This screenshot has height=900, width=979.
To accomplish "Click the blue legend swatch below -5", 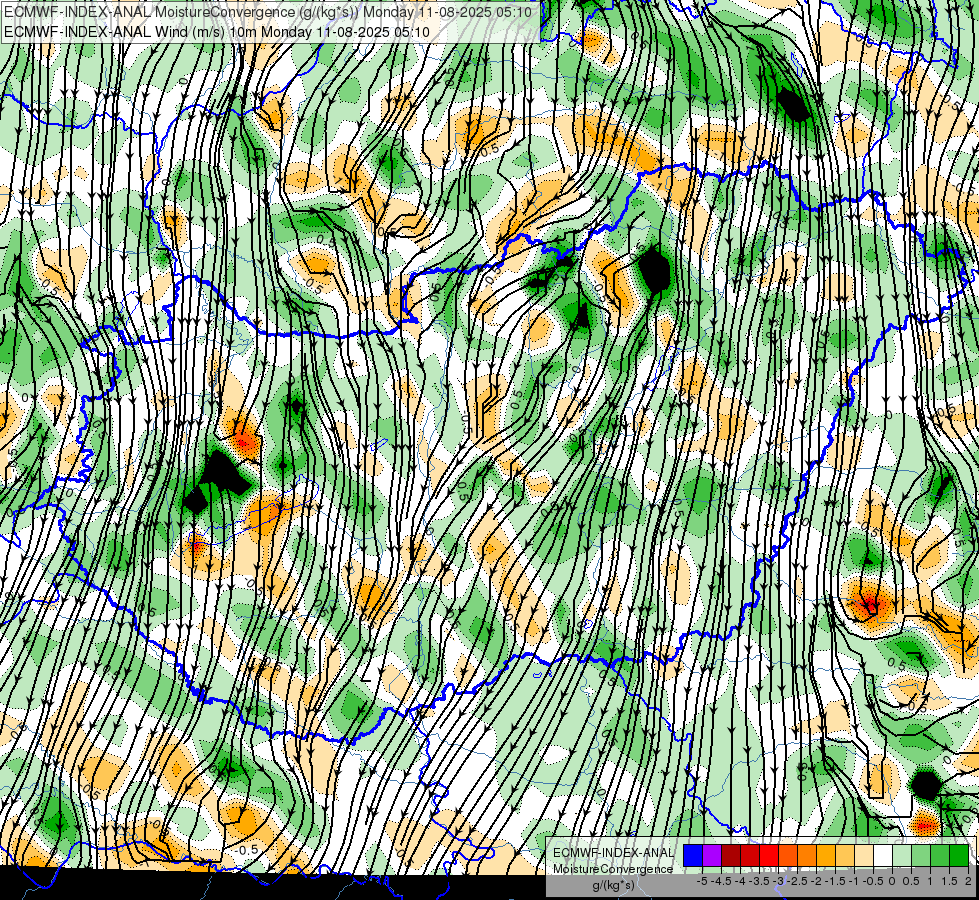I will 693,855.
